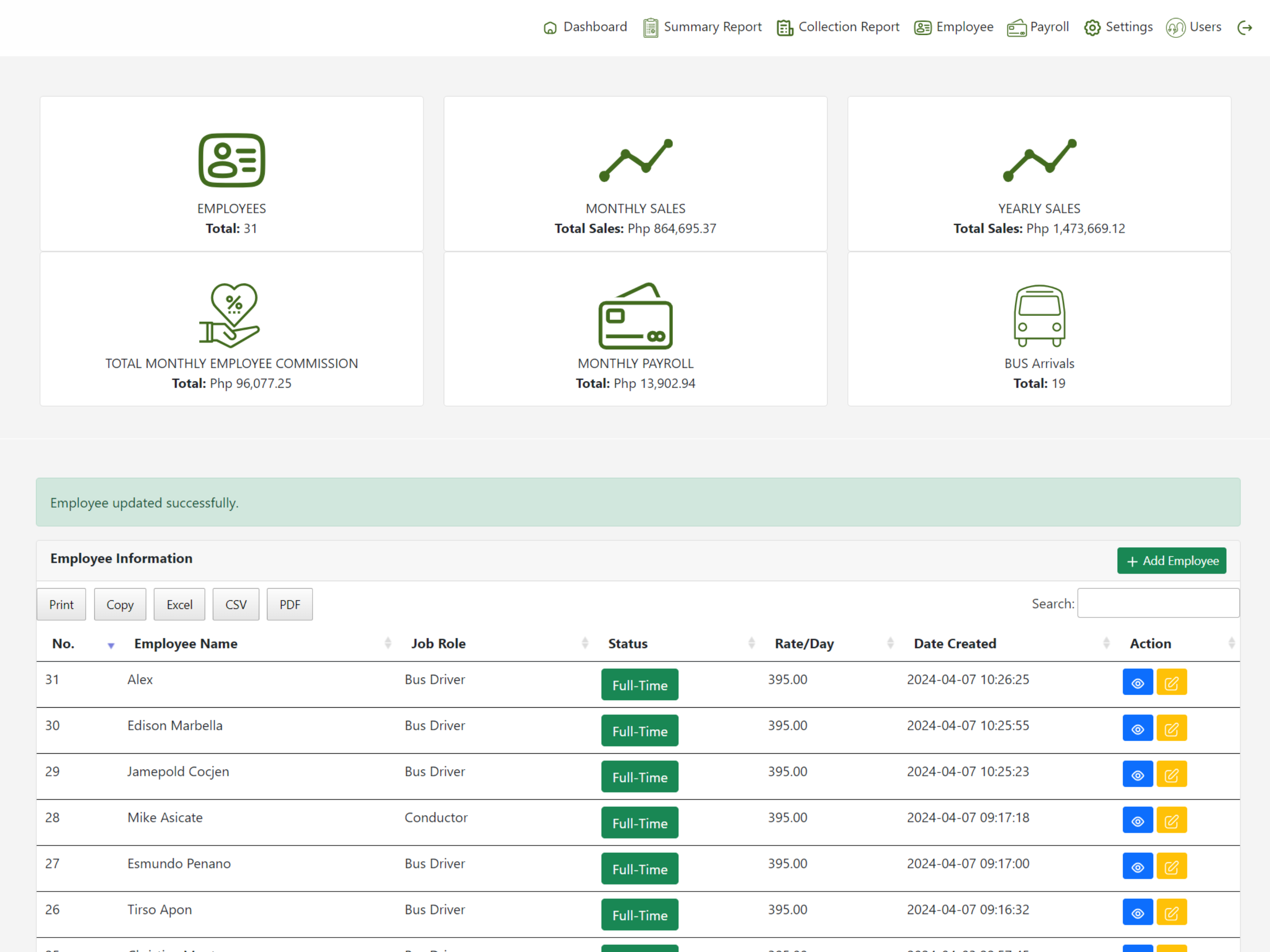Go to Collection Report
The image size is (1270, 952).
click(x=837, y=27)
